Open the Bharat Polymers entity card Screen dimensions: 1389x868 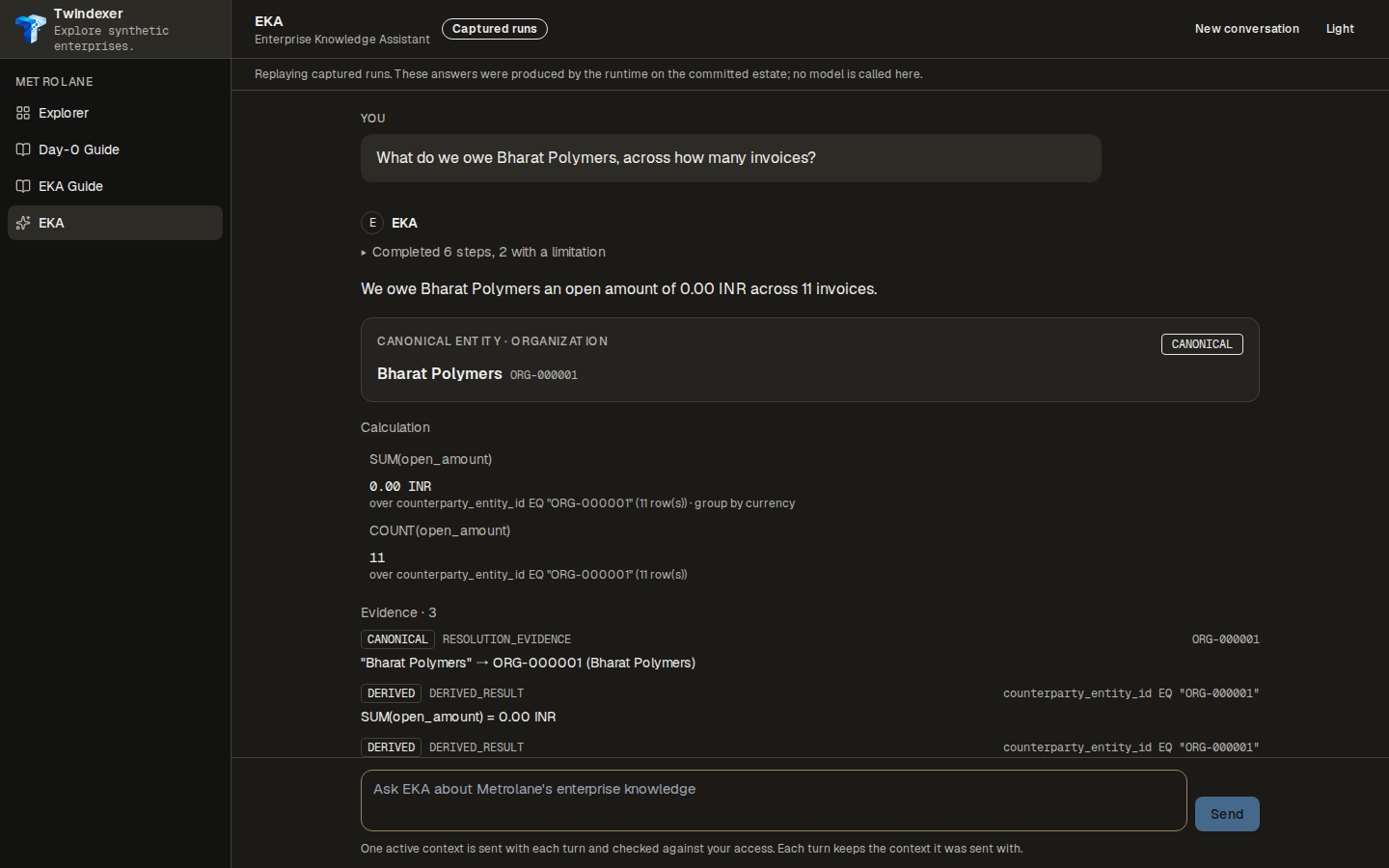click(x=810, y=360)
